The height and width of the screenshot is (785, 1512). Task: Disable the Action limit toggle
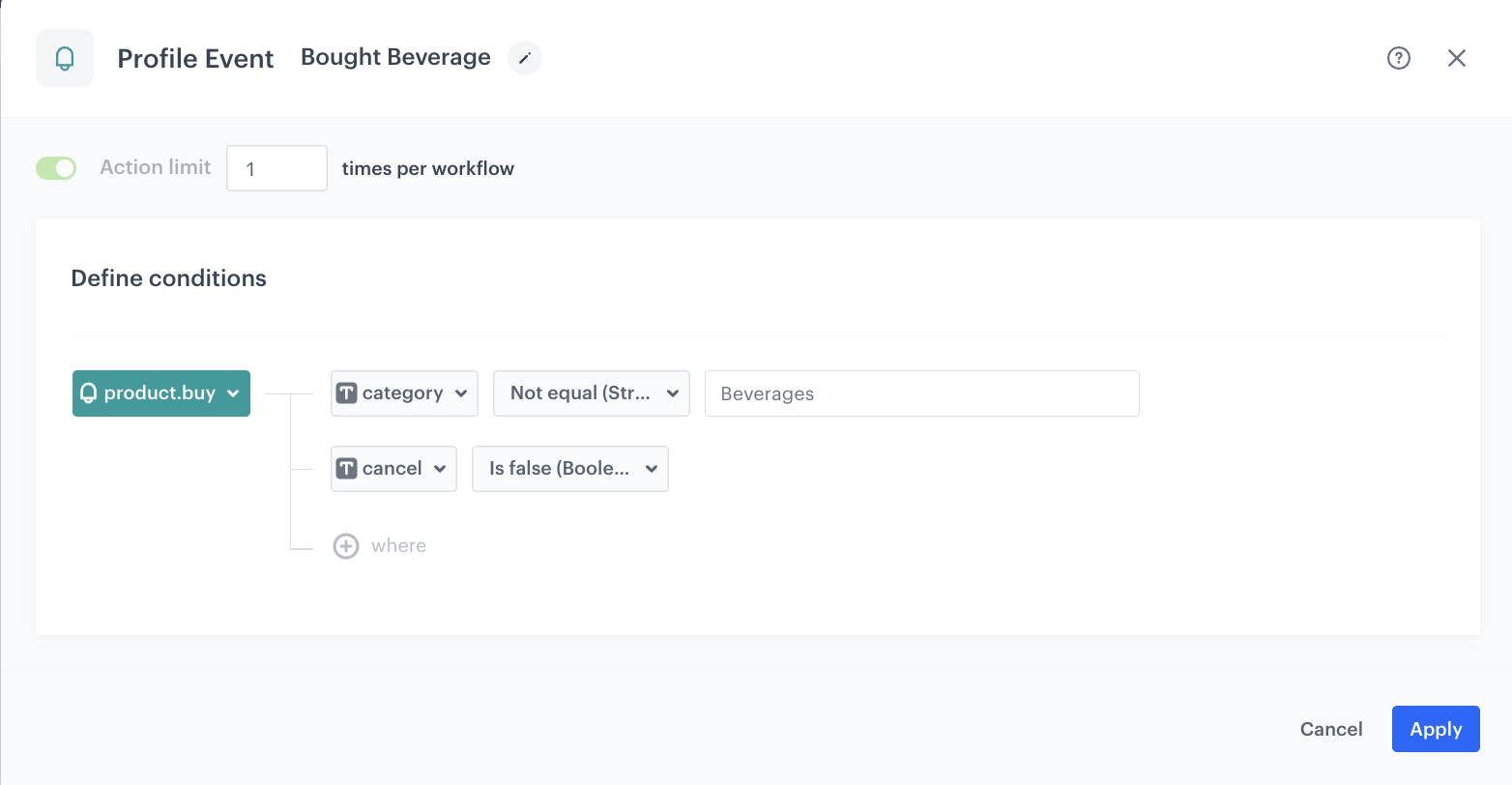click(55, 167)
